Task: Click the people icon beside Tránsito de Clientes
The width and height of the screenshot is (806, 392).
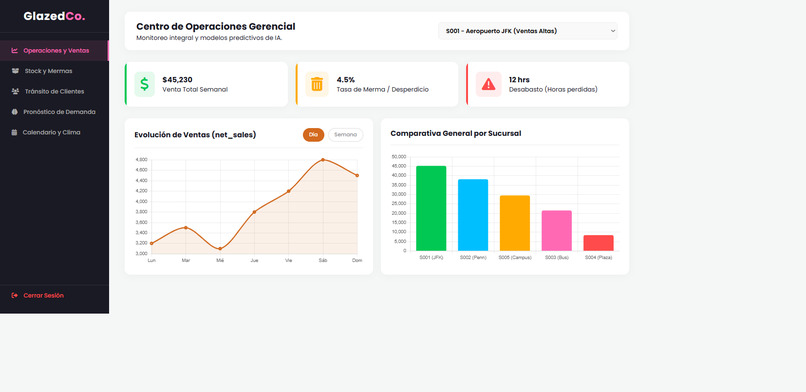Action: (15, 91)
